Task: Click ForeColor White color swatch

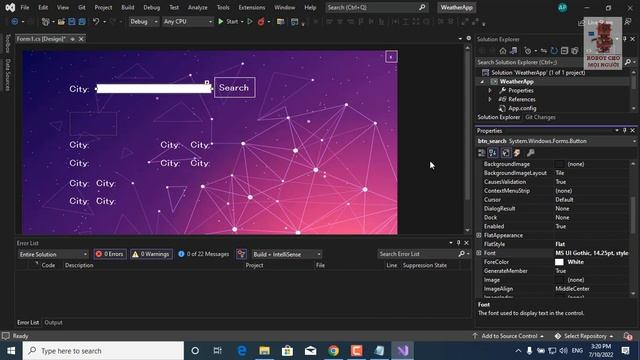Action: click(559, 262)
